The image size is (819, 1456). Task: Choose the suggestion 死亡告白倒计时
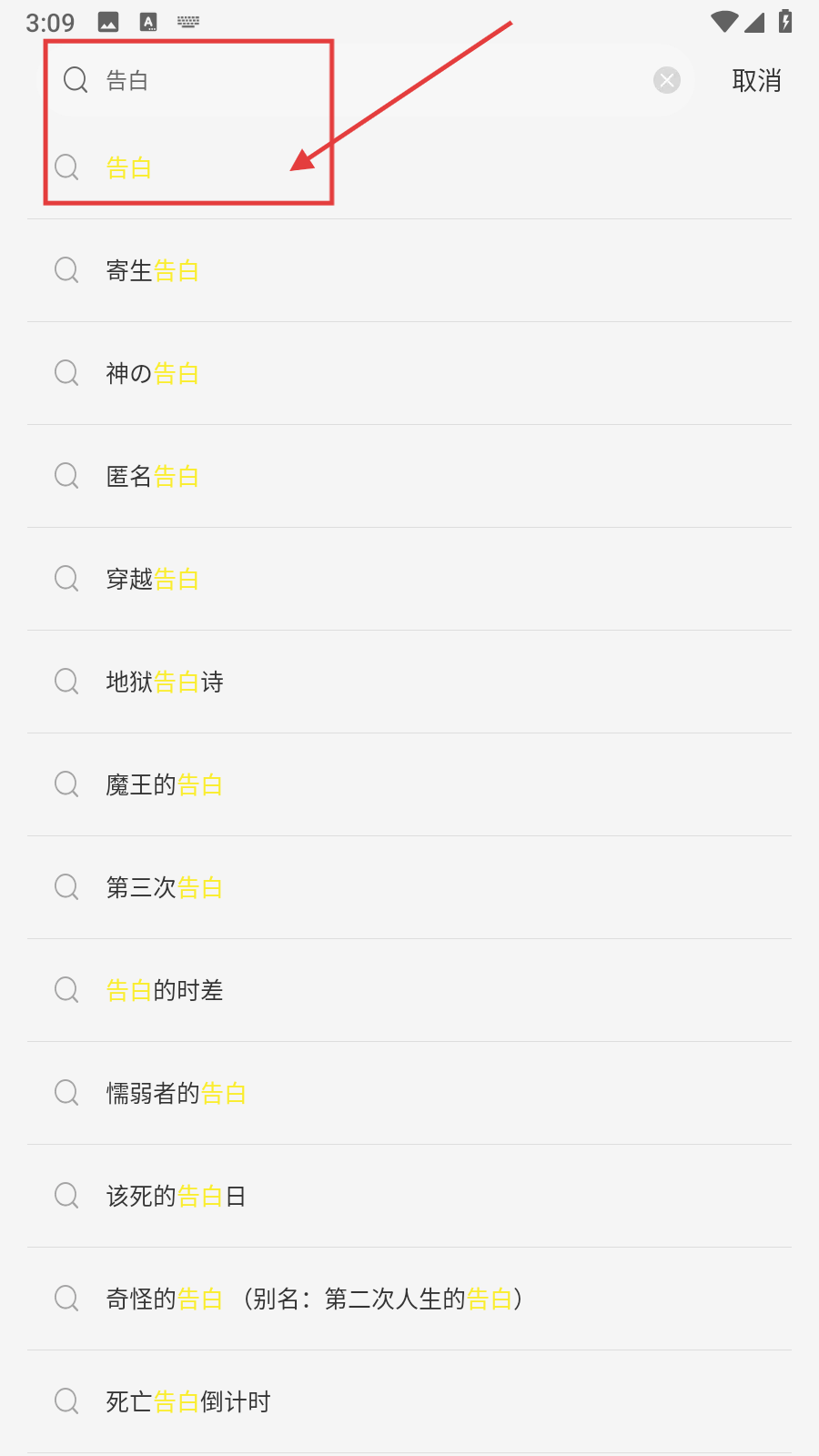(188, 1401)
